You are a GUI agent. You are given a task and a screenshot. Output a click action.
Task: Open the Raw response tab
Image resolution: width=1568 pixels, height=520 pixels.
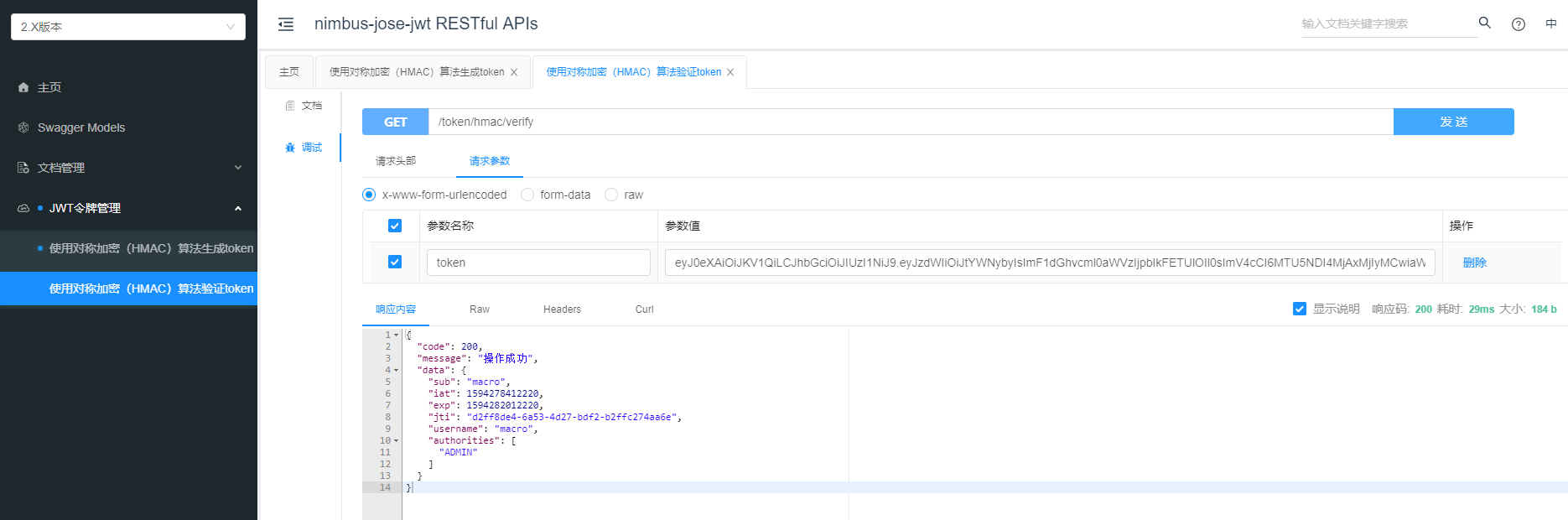pos(480,309)
